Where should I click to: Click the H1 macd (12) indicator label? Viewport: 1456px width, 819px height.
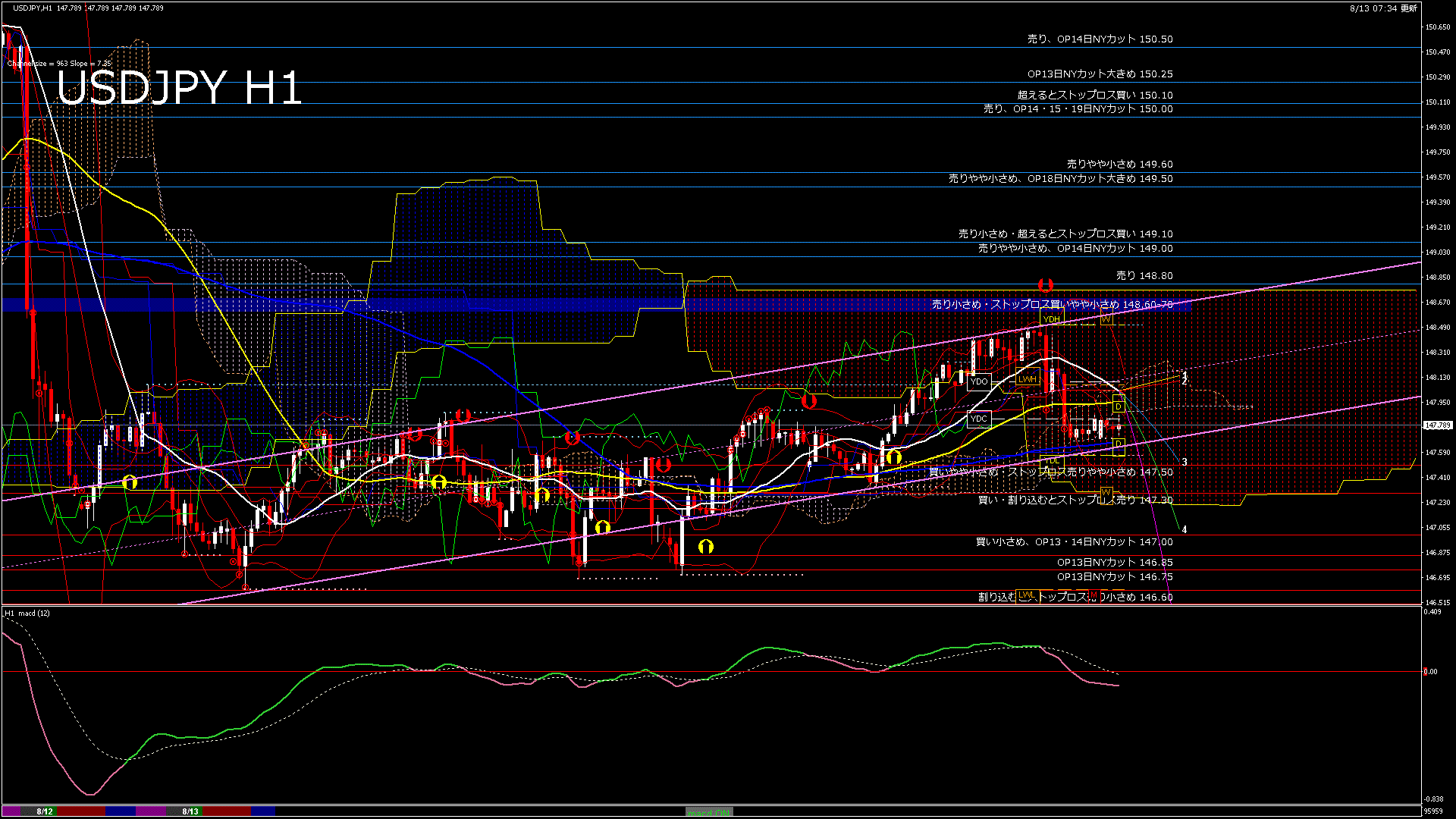click(x=27, y=613)
